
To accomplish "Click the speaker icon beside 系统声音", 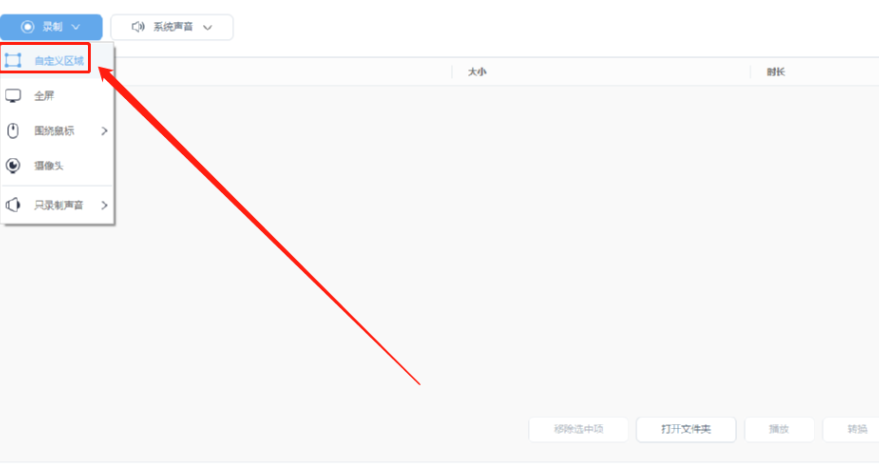I will click(138, 27).
